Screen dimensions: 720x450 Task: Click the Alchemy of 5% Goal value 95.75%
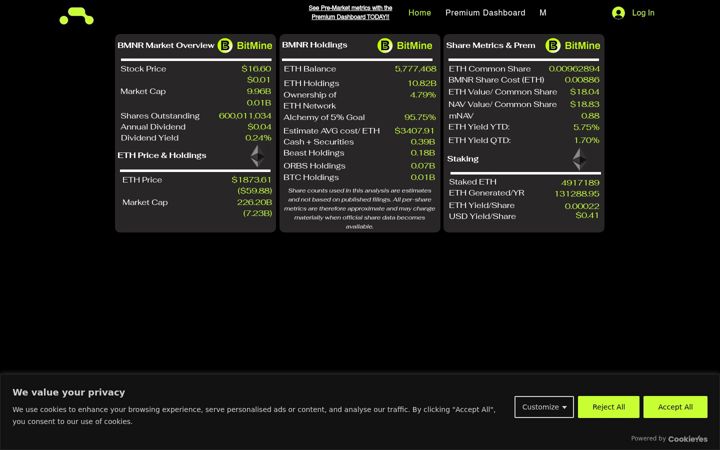(420, 117)
